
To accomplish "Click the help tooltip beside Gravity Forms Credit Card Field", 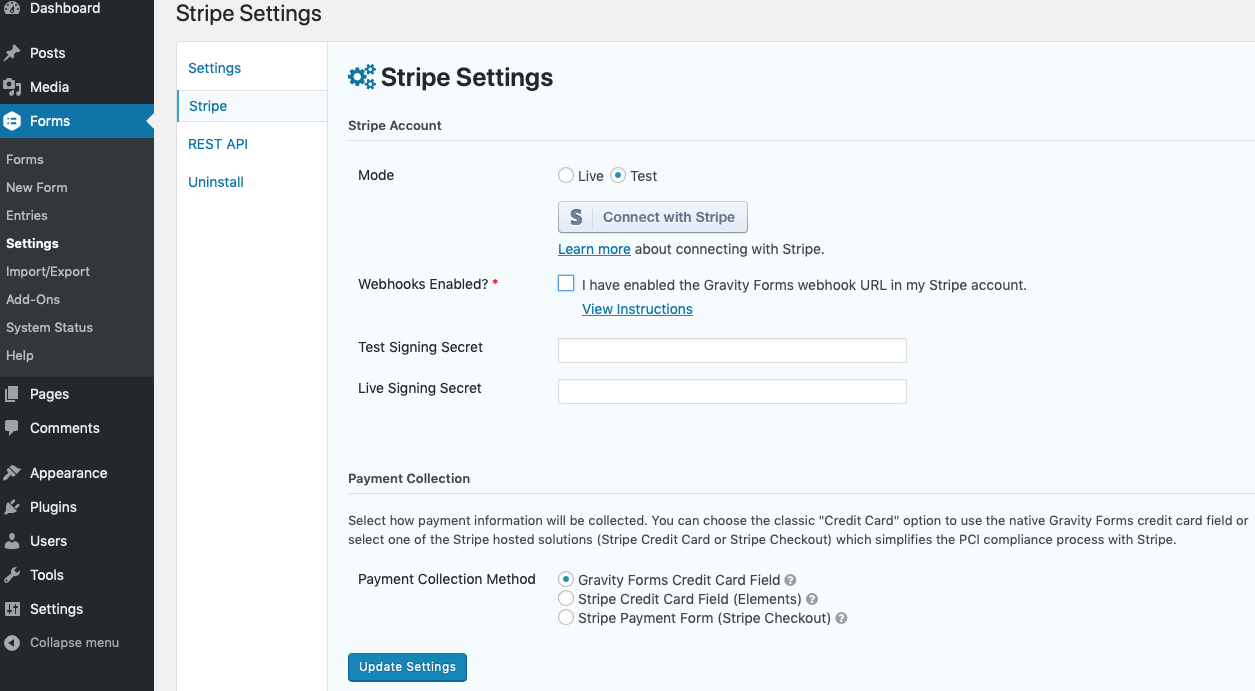I will 790,579.
